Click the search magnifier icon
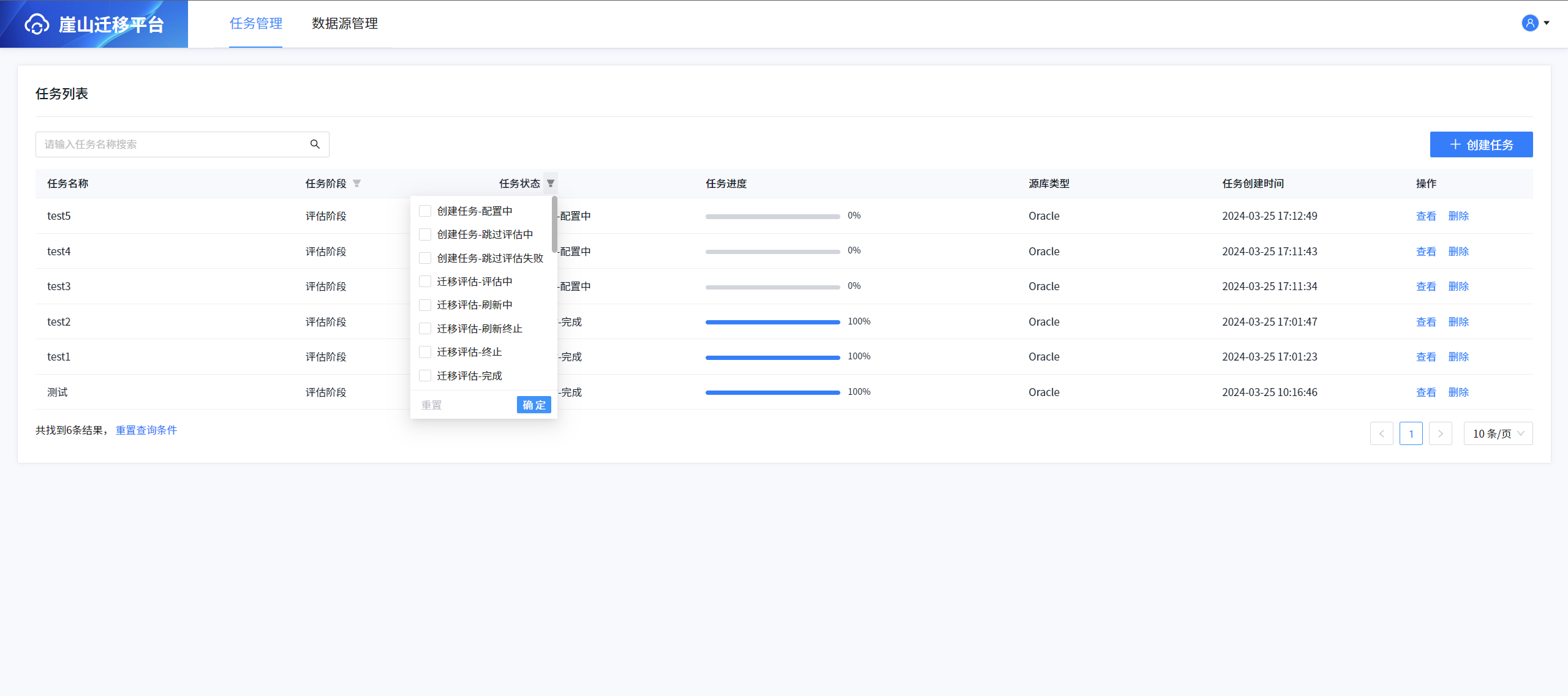The width and height of the screenshot is (1568, 696). coord(315,144)
